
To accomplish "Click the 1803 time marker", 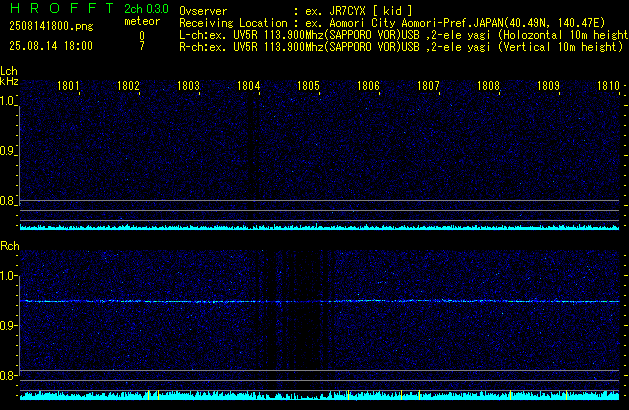I will pos(188,86).
